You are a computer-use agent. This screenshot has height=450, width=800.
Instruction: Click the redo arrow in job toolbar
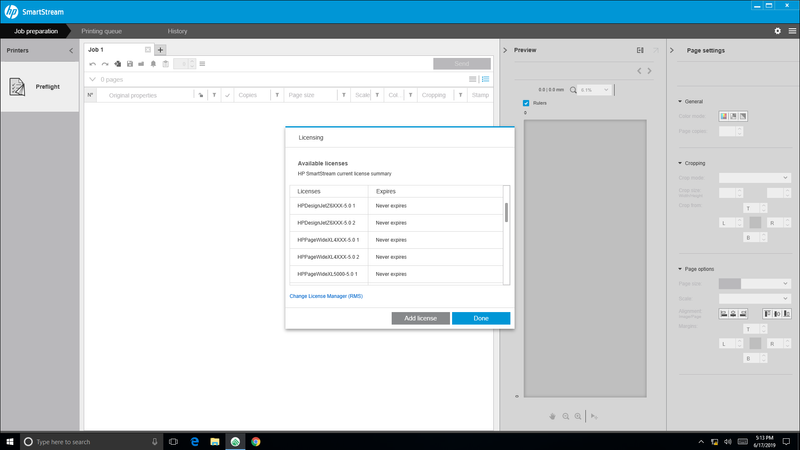pos(105,64)
